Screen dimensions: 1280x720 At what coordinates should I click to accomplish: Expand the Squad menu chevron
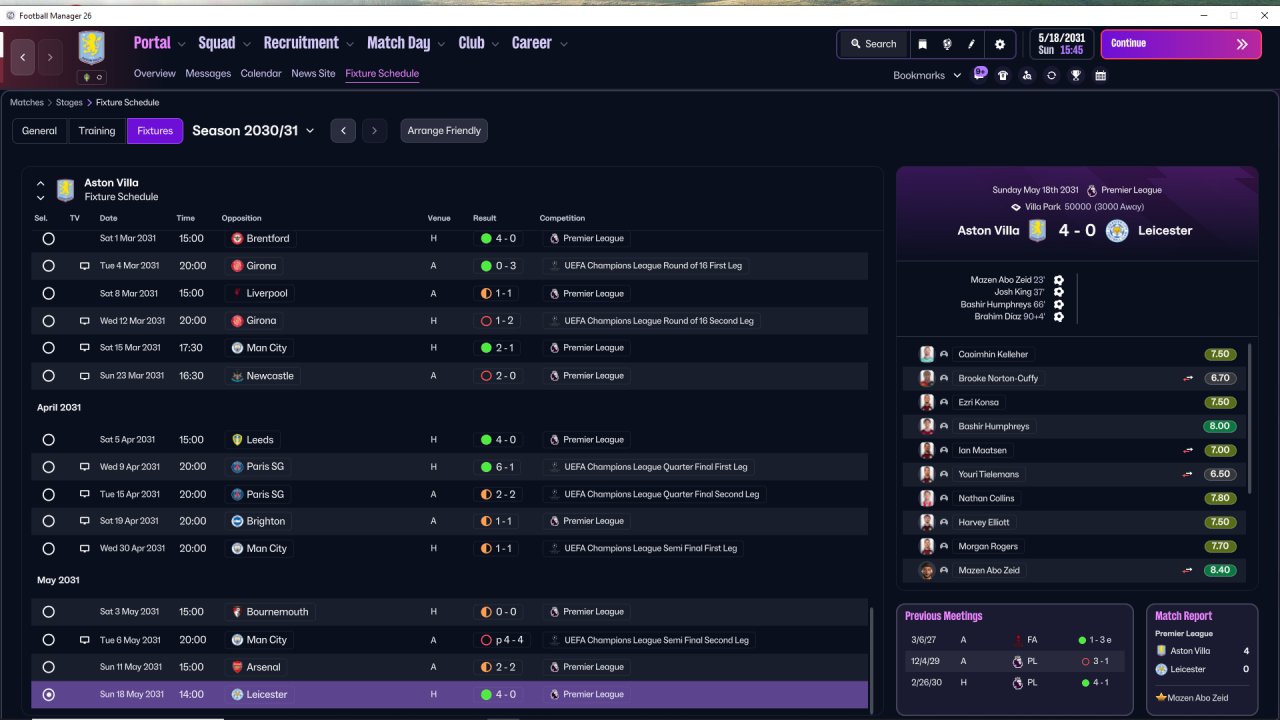coord(246,44)
